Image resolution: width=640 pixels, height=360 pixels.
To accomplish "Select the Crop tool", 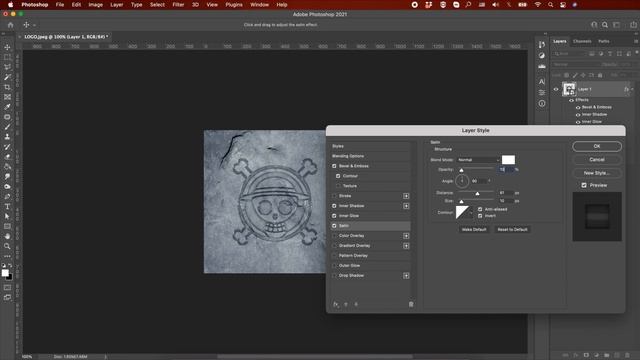I will [7, 87].
